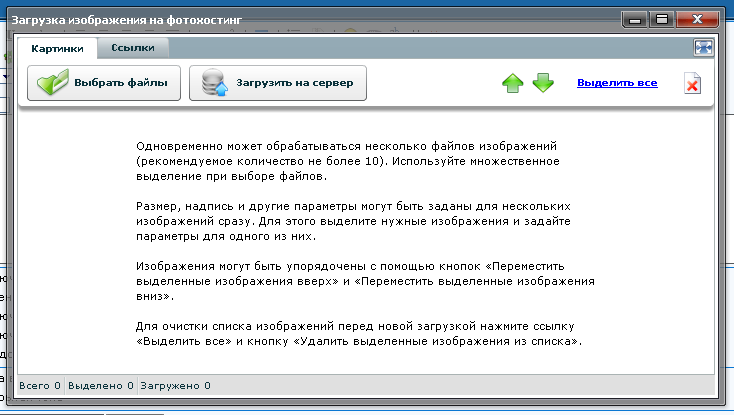
Task: Click the paragraph starting with Одновременно
Action: 353,161
